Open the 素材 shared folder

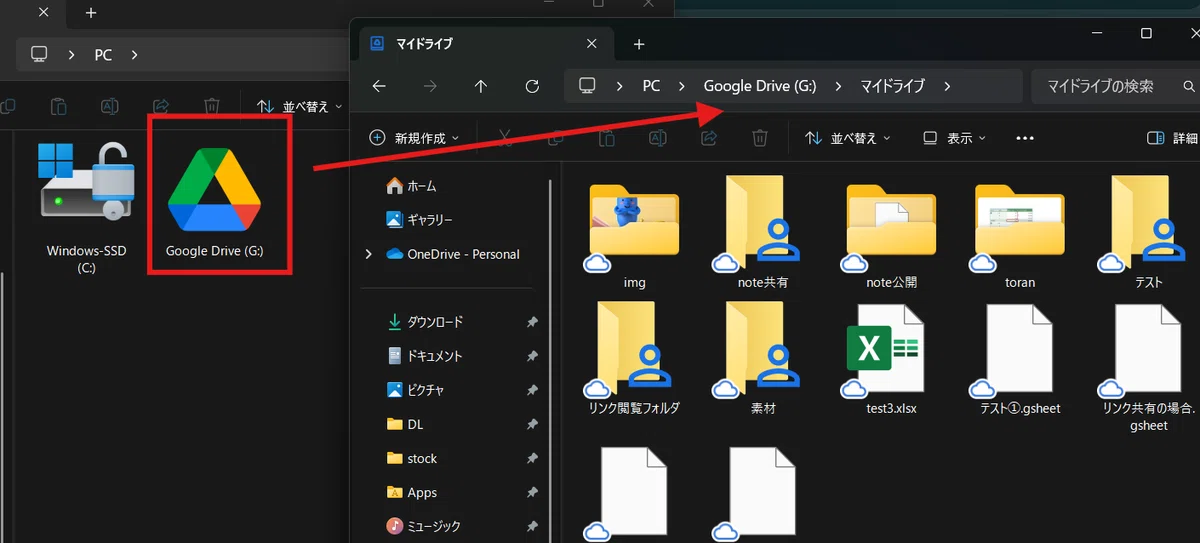pos(762,358)
